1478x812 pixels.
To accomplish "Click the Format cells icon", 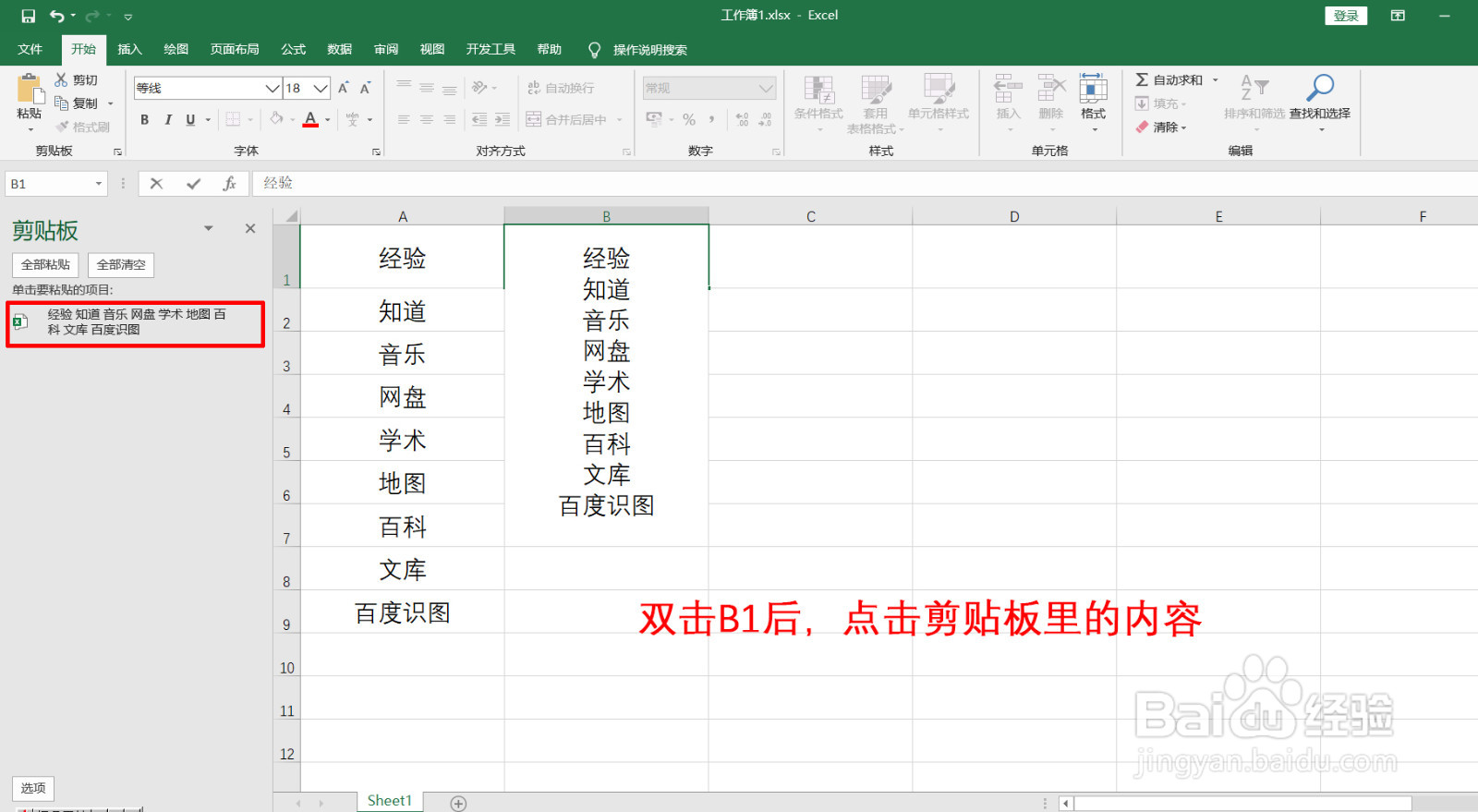I will pos(1093,89).
